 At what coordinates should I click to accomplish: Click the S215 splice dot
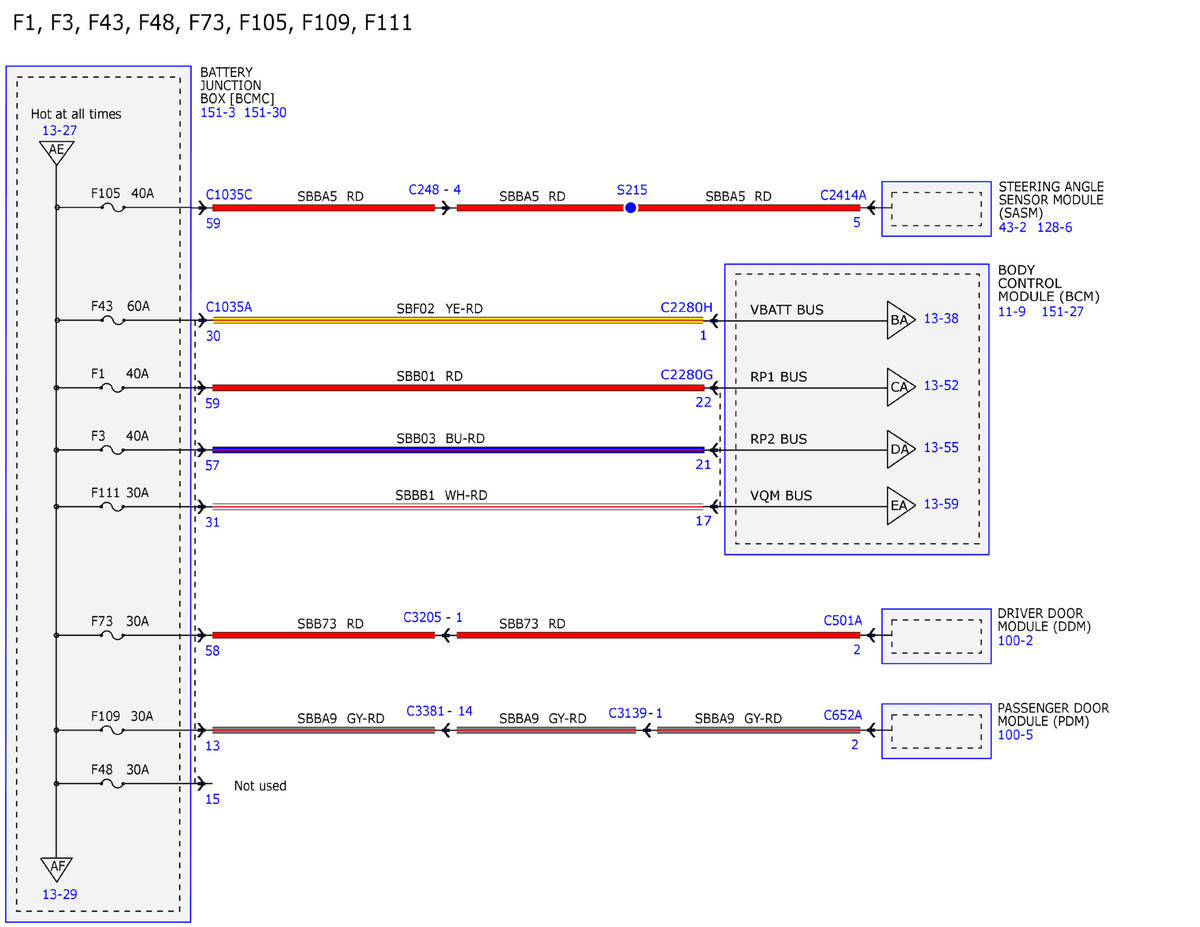631,208
